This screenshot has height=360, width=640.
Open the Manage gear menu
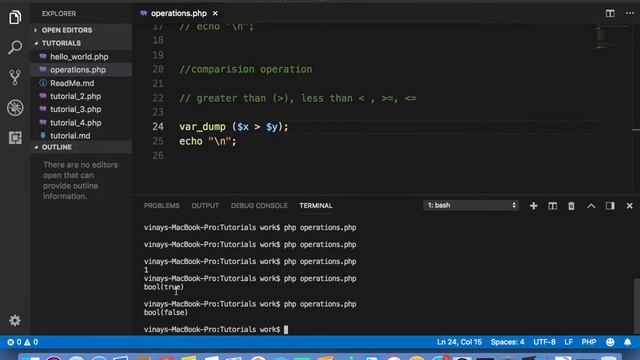(15, 320)
